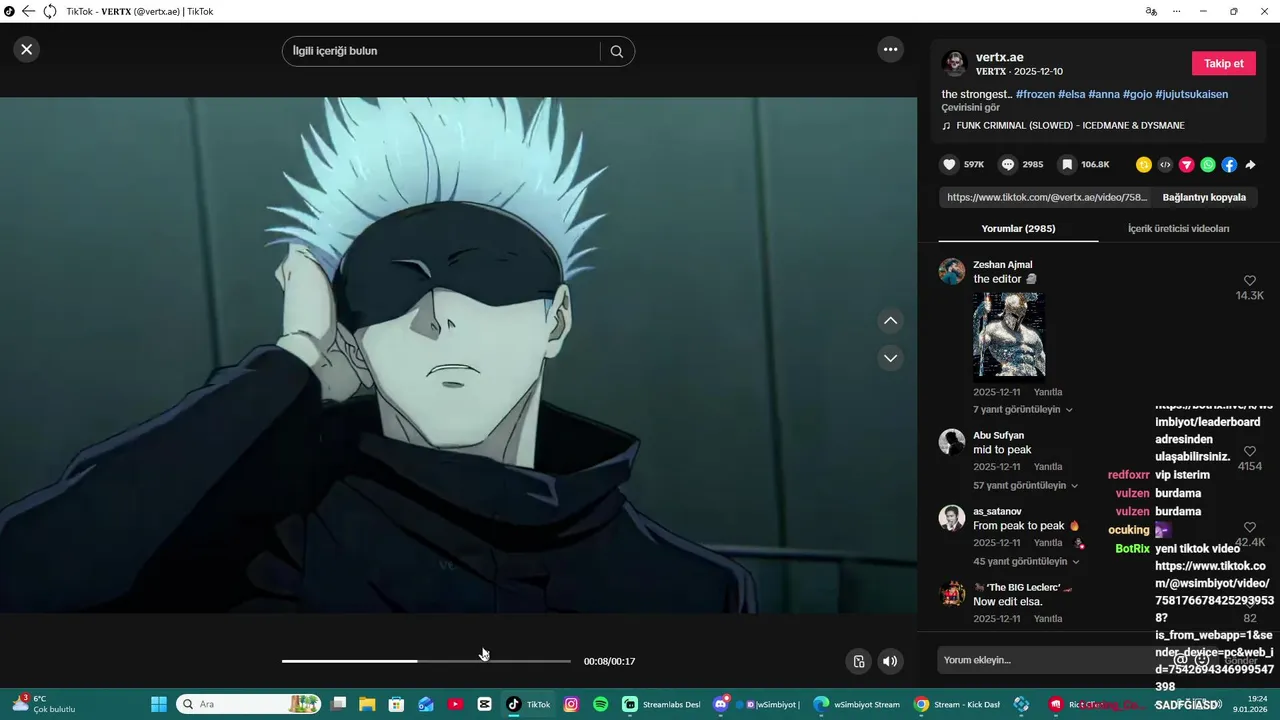
Task: Click Çevirisini gör to see translation
Action: click(x=970, y=107)
